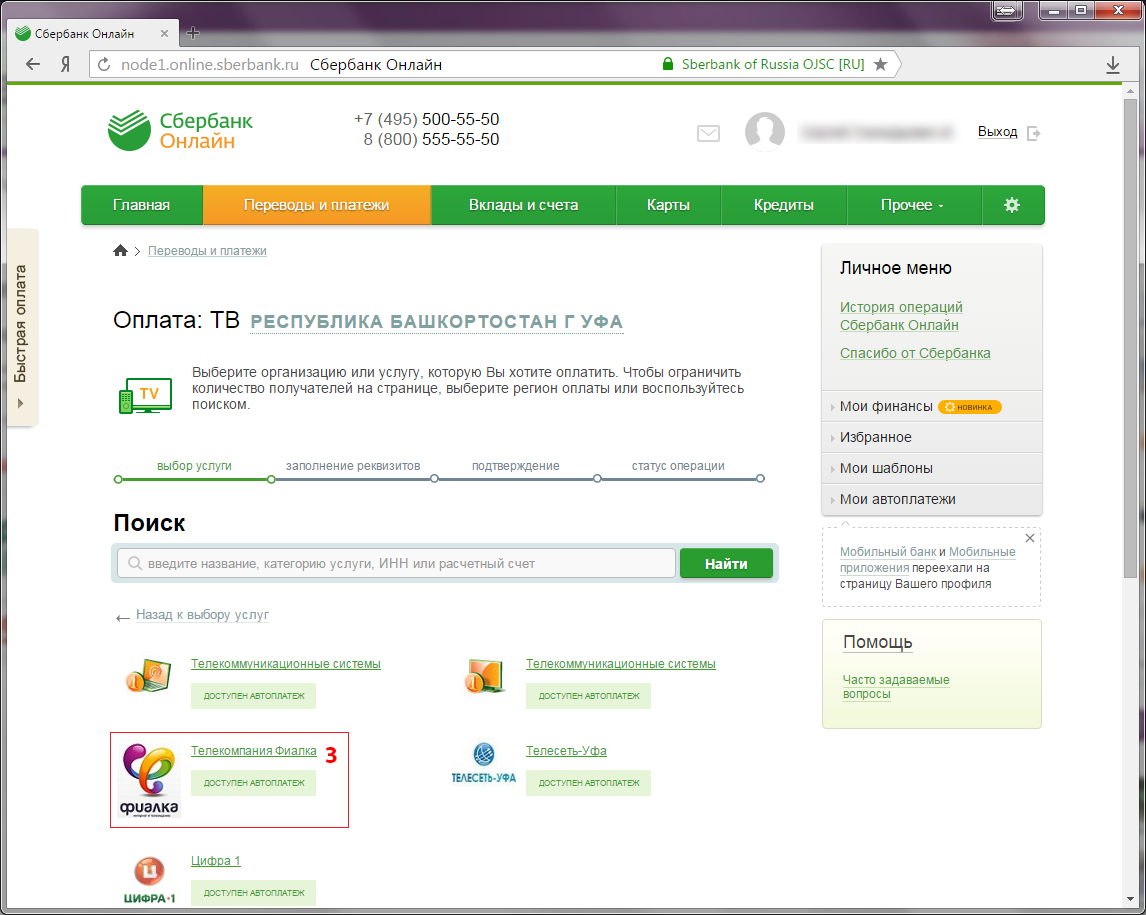Viewport: 1146px width, 915px height.
Task: Open browser downloads arrow icon
Action: pyautogui.click(x=1112, y=65)
